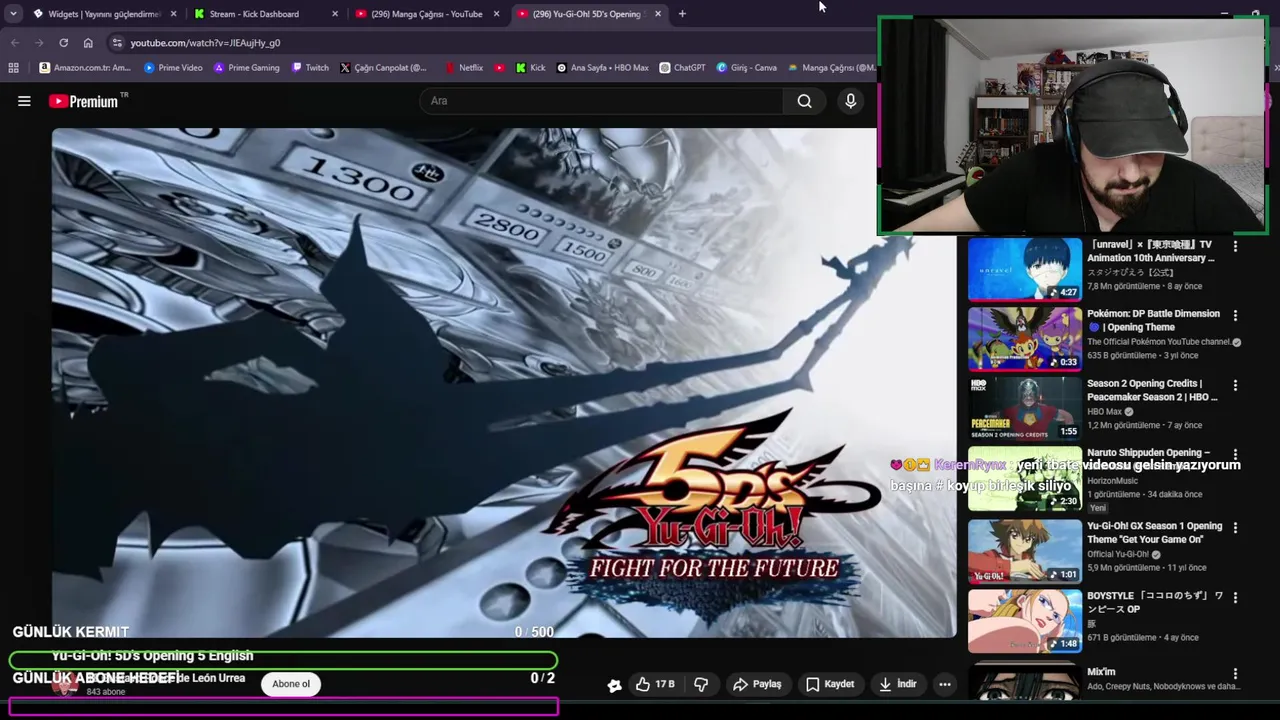Screen dimensions: 1280x720
Task: Reload the page in the browser
Action: click(x=63, y=43)
